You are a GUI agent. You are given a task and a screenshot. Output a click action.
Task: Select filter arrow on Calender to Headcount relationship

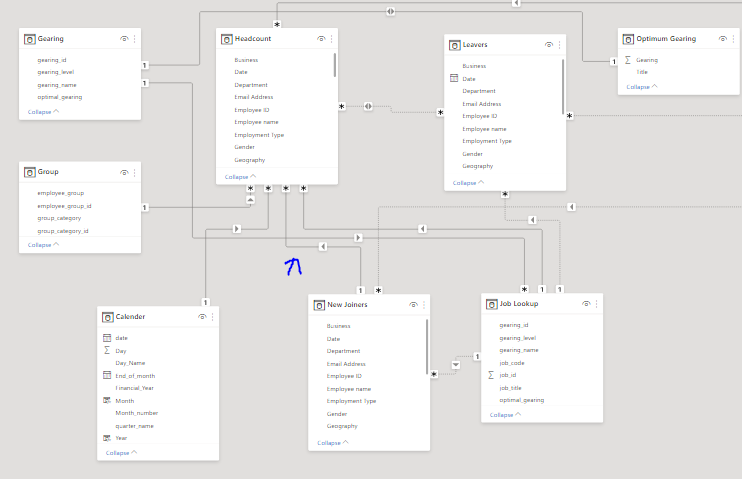237,229
